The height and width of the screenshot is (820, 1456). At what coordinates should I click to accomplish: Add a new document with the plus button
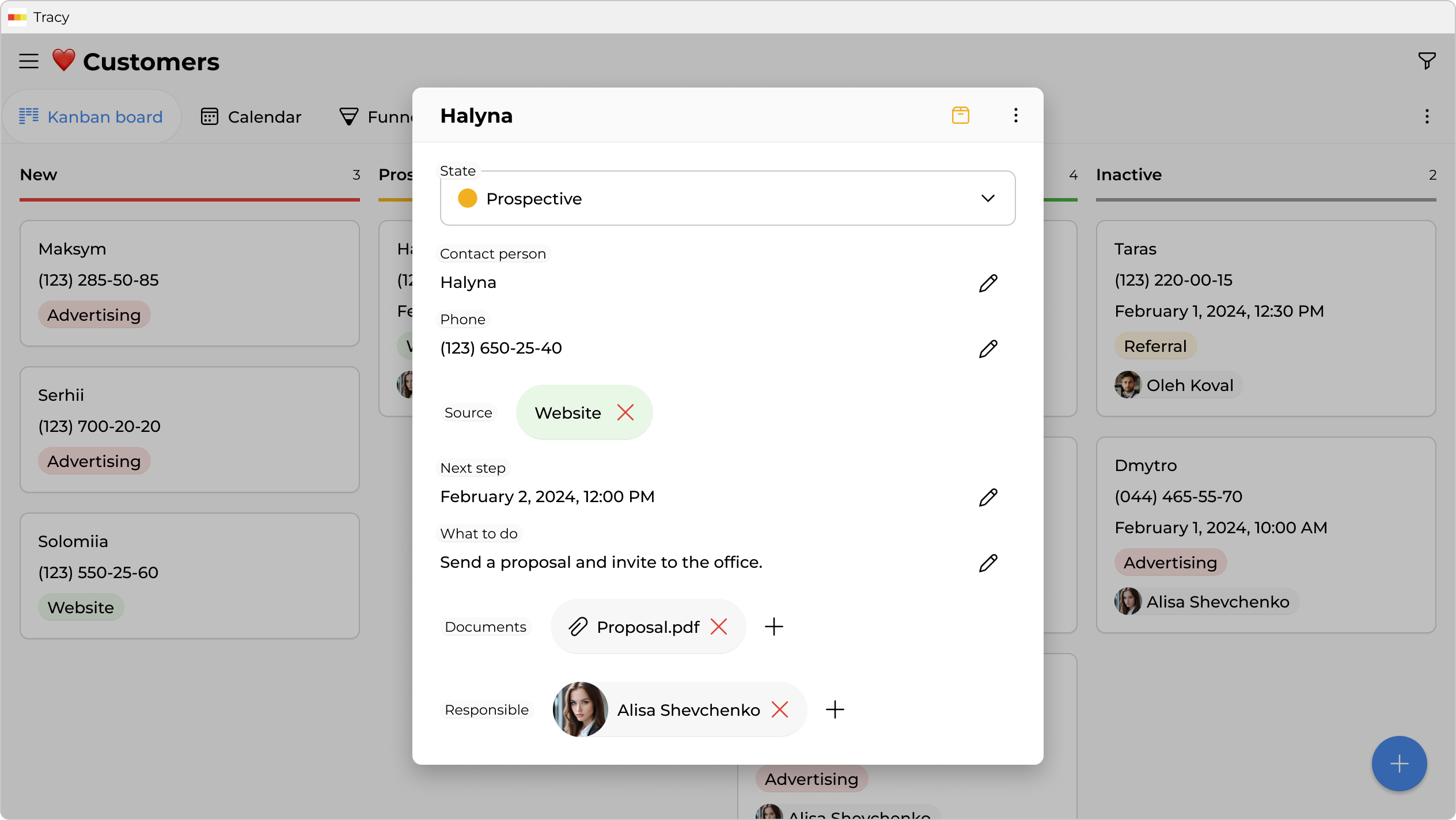tap(773, 627)
